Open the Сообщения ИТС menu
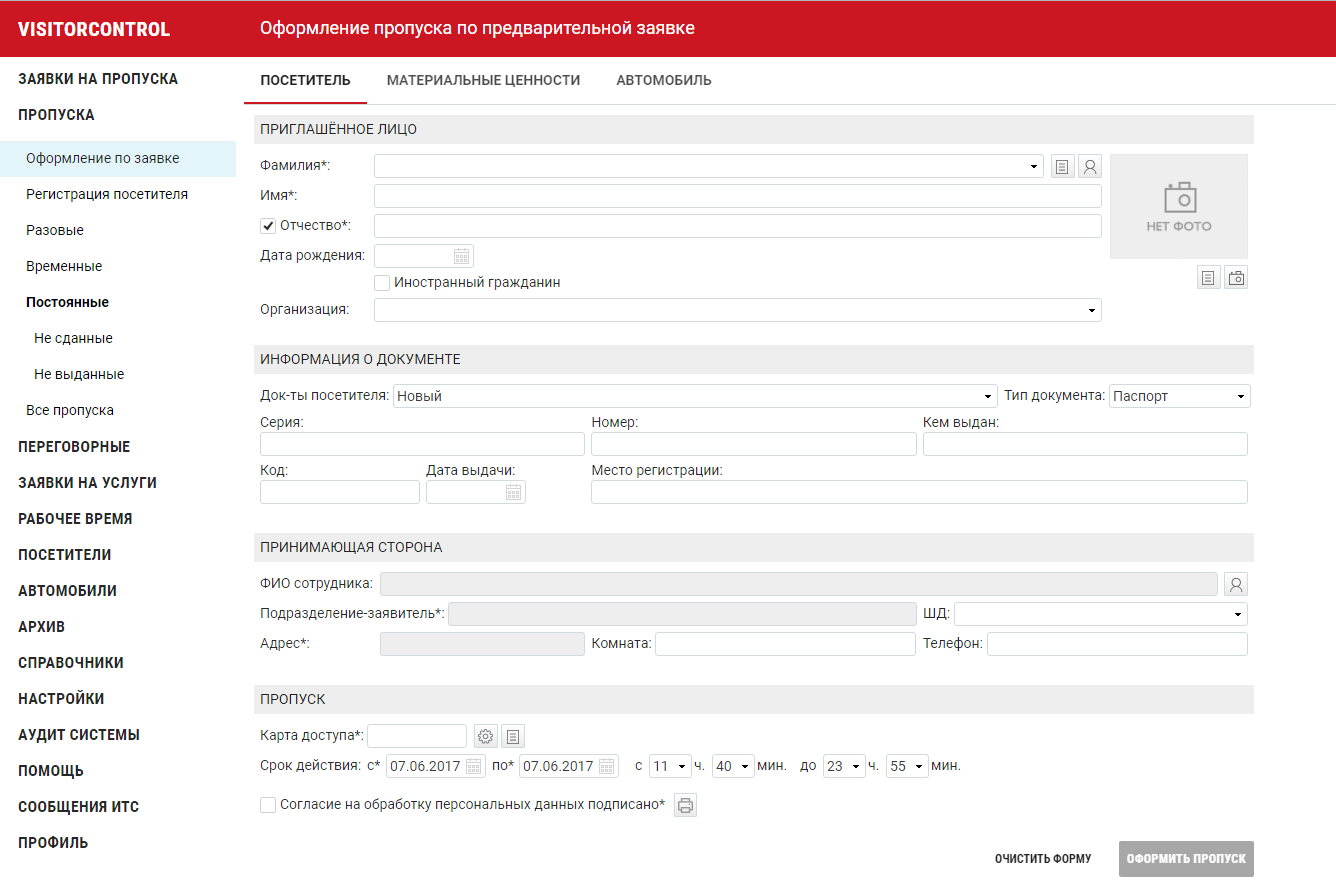Screen dimensions: 1336x893 [x=78, y=807]
